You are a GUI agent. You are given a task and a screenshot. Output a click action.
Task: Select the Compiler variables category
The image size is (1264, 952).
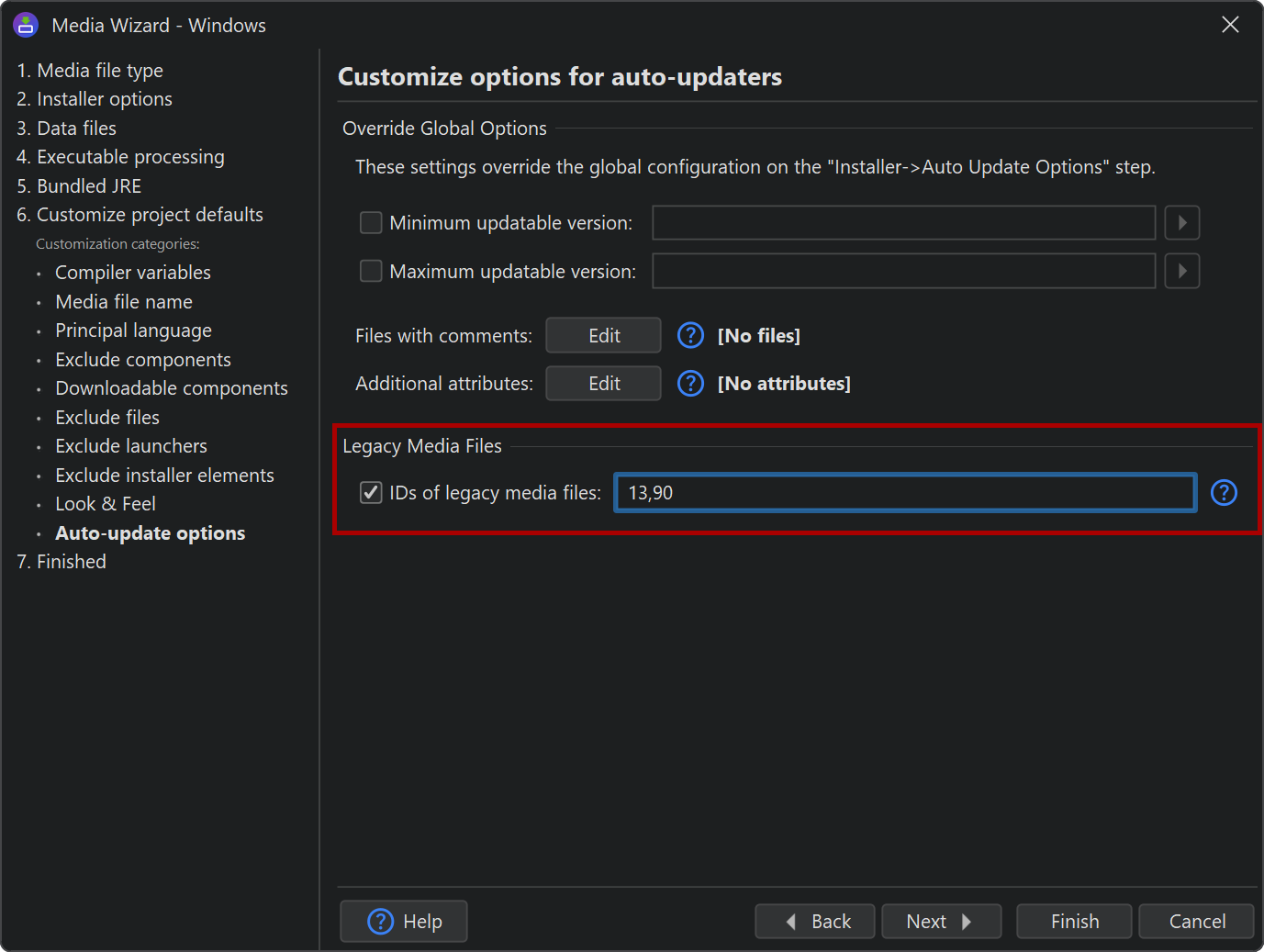tap(132, 273)
